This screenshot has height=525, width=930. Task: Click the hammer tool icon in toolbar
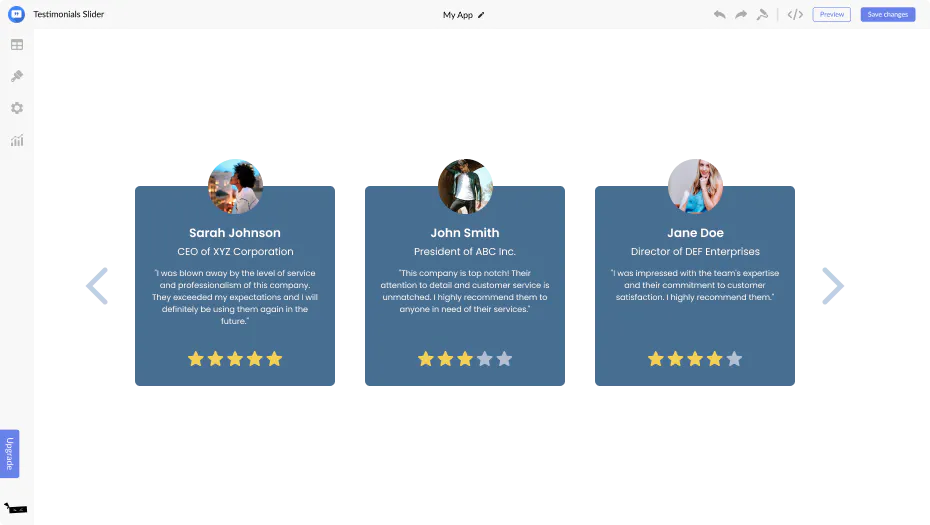(762, 14)
